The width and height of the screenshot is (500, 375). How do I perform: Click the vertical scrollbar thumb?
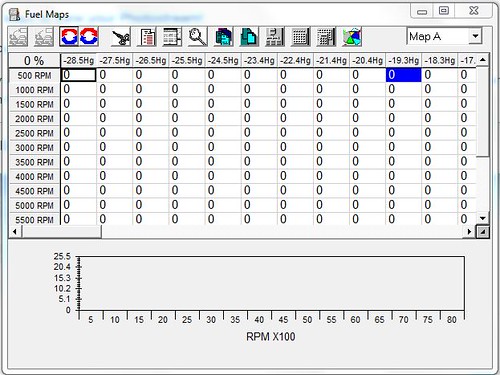(x=482, y=111)
